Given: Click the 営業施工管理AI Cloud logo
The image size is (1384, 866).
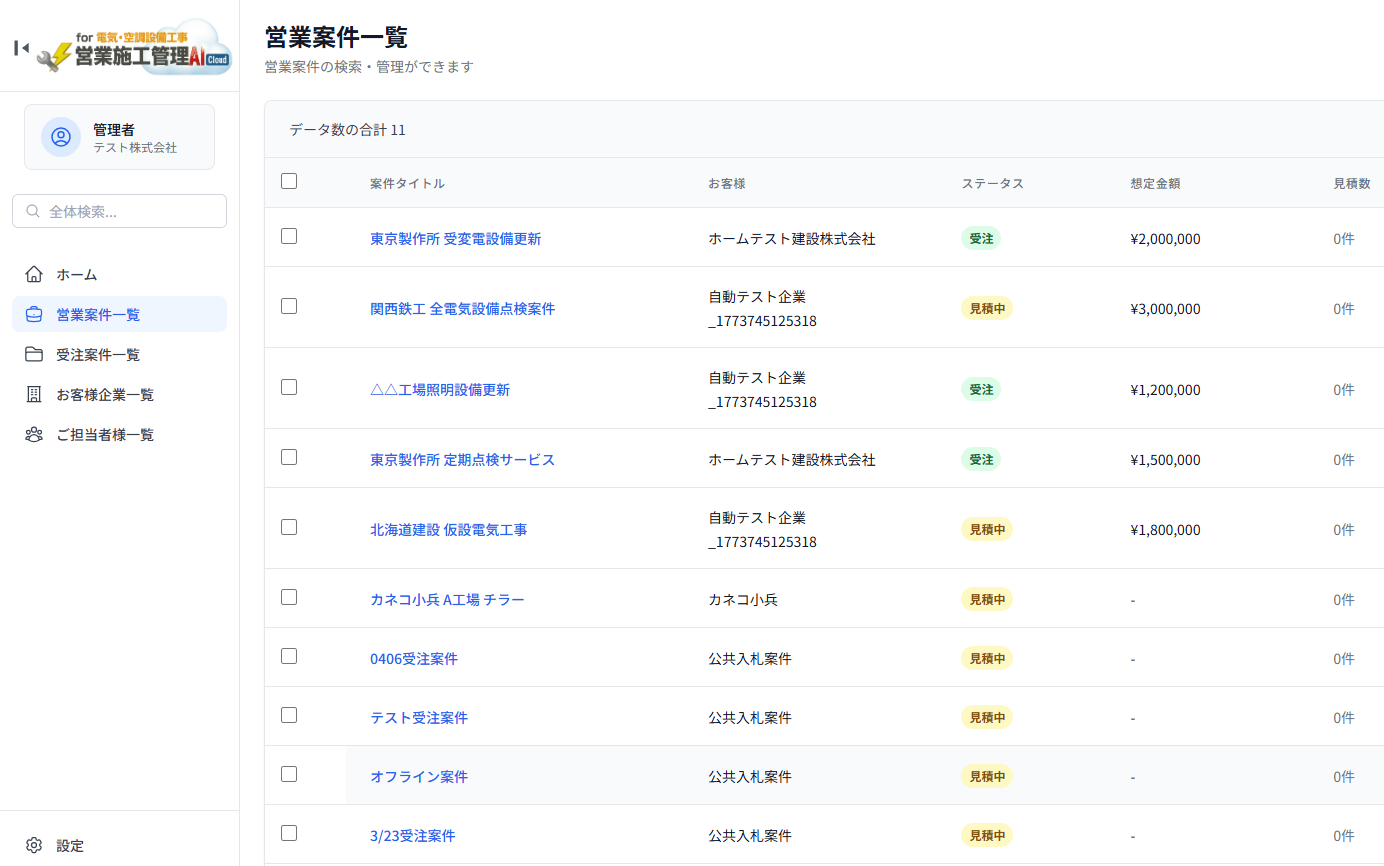Looking at the screenshot, I should [x=134, y=47].
